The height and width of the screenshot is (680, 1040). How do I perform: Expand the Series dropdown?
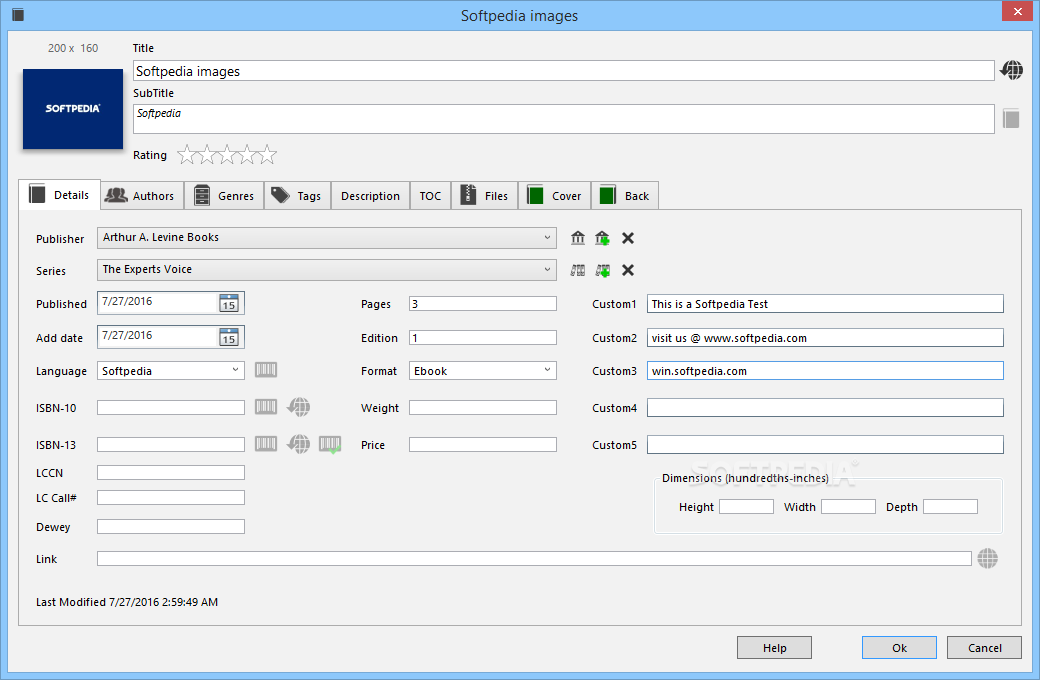(x=547, y=269)
